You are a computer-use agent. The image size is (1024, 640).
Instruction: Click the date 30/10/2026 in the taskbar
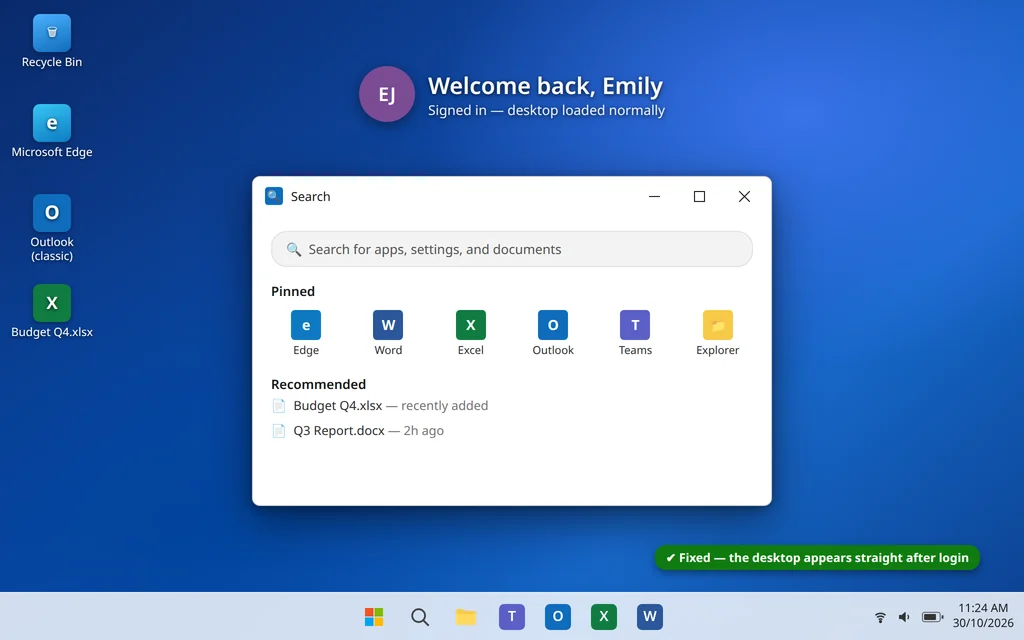point(983,623)
